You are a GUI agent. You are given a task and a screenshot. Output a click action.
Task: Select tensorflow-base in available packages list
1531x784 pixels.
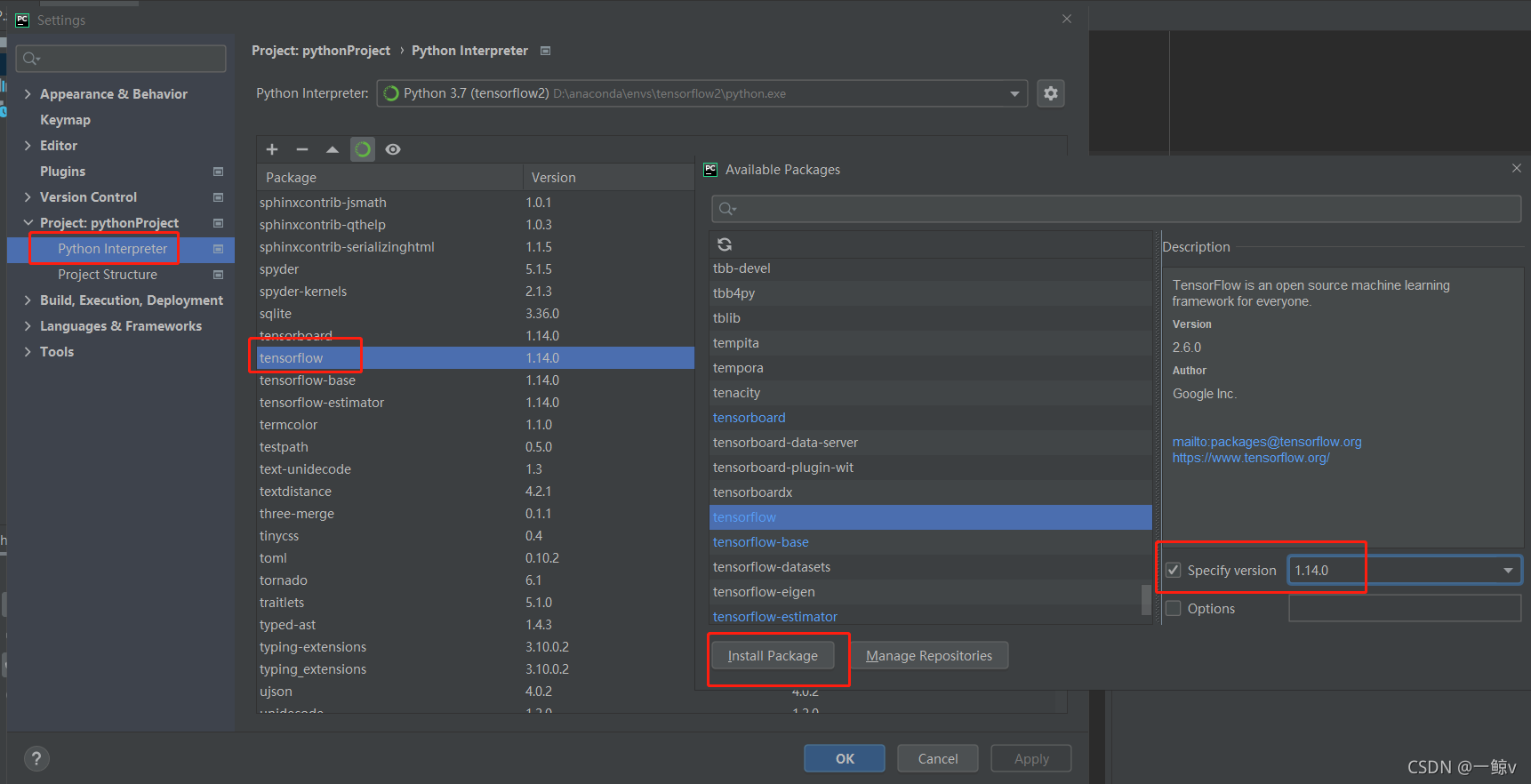(930, 542)
